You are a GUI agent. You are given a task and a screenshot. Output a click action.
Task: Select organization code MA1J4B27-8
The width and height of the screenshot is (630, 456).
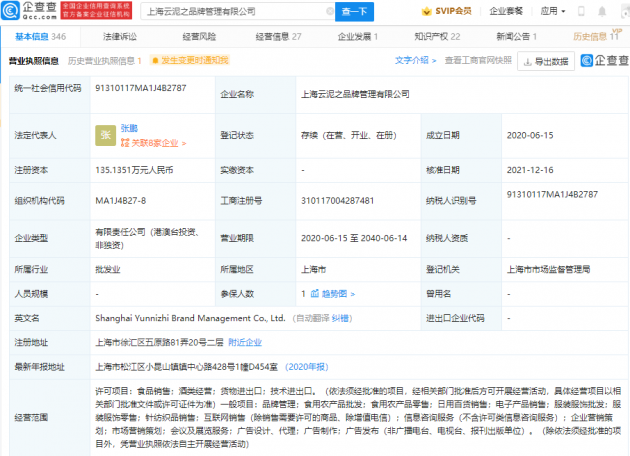pyautogui.click(x=121, y=200)
